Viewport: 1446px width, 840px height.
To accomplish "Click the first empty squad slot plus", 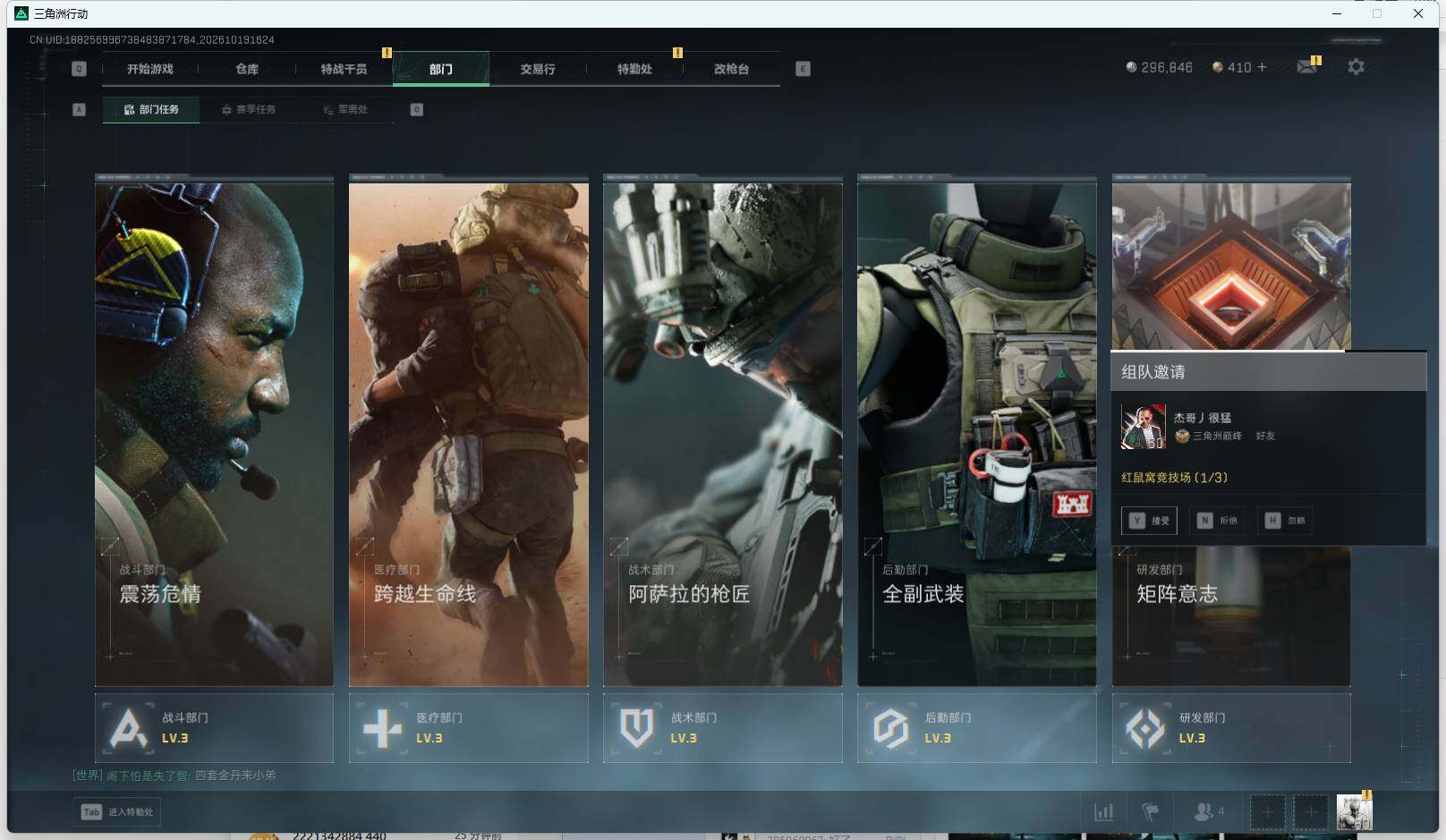I will pos(1267,812).
